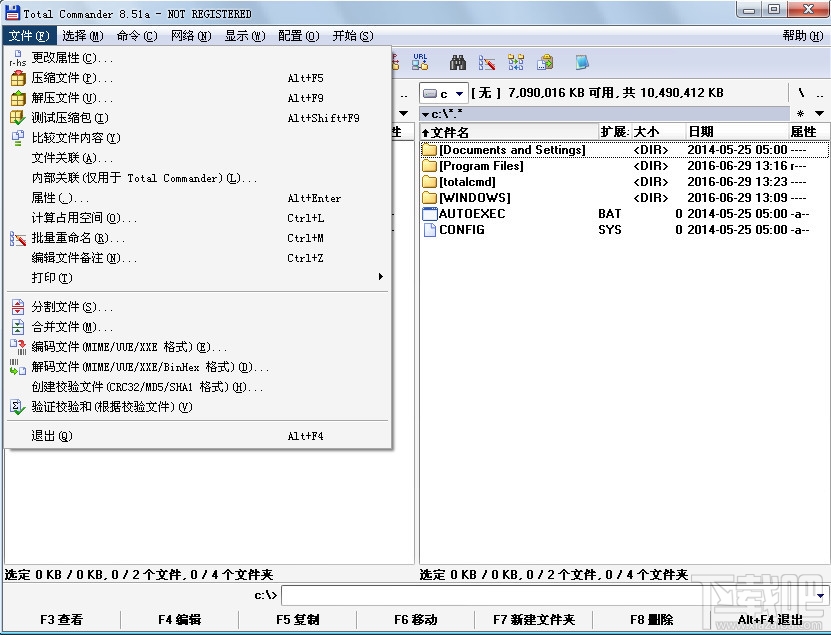This screenshot has width=831, height=635.
Task: Go to root with the backslash button
Action: [x=801, y=93]
